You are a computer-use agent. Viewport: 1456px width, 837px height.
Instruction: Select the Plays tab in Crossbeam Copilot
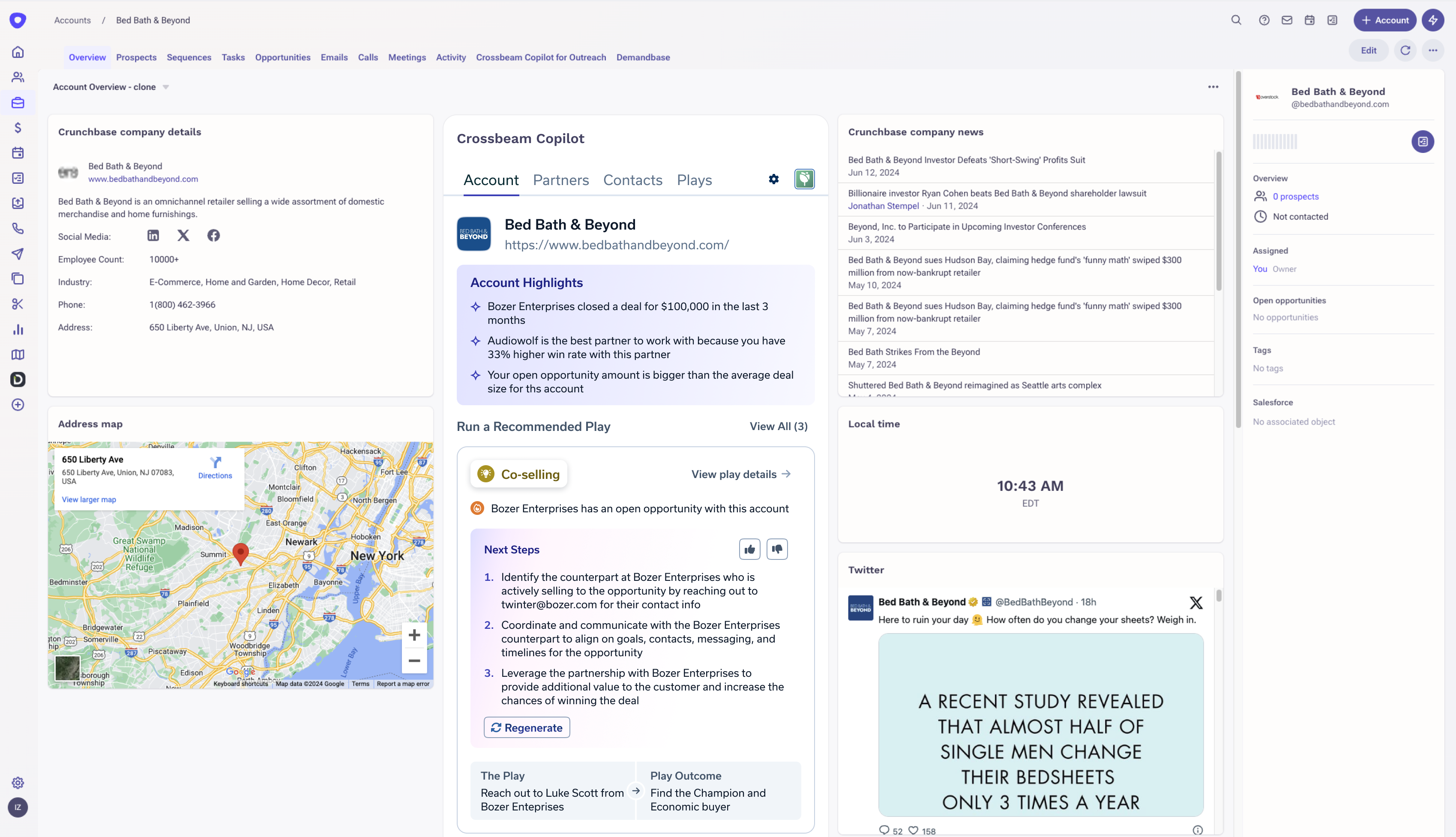pos(694,180)
